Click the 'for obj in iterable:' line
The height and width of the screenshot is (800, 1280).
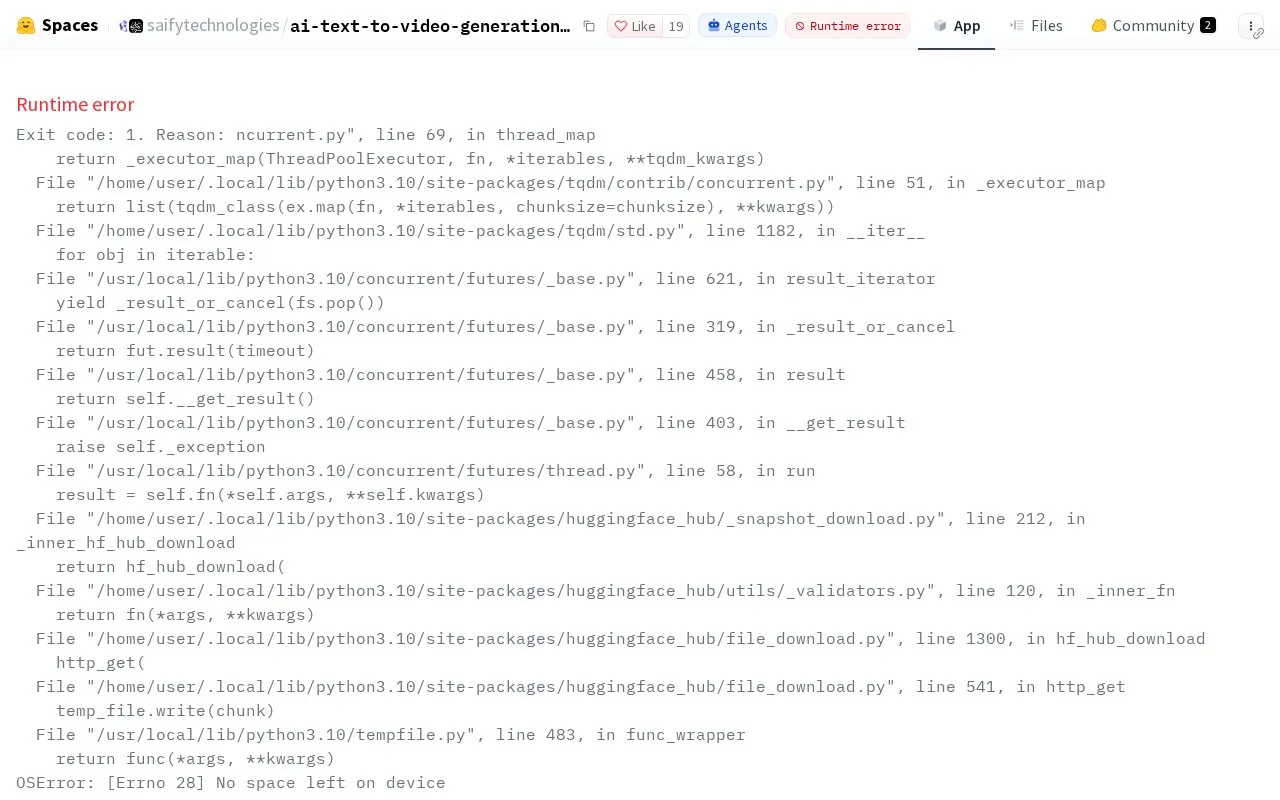click(155, 254)
